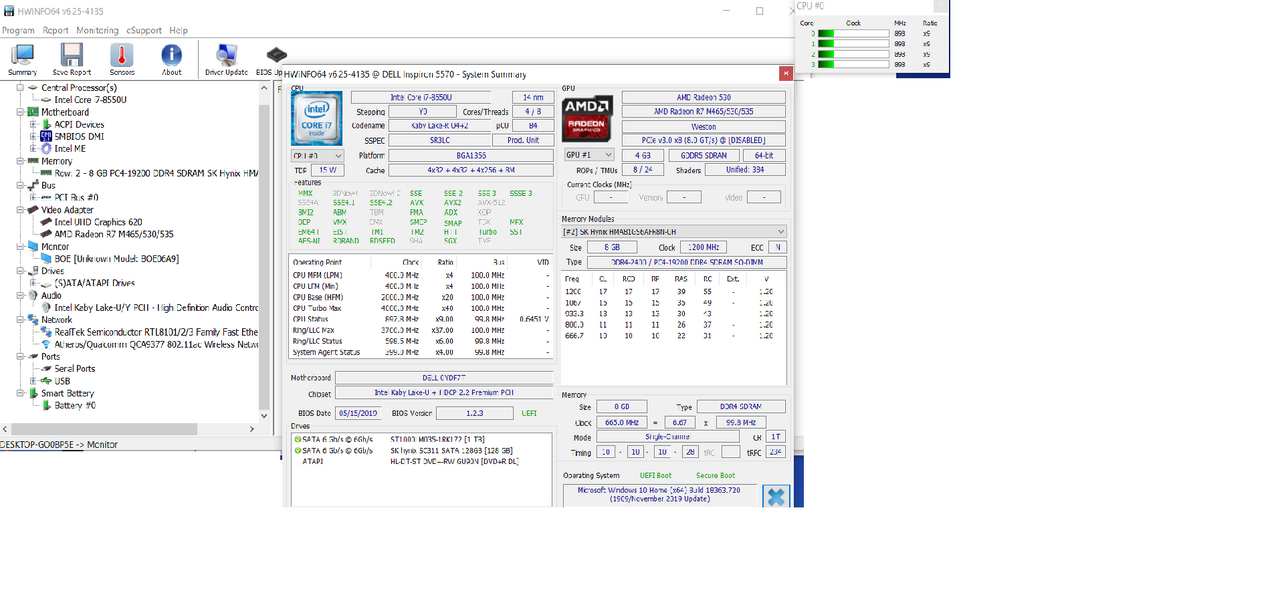Open Sensors thermometer icon
Screen dimensions: 1280x593
pos(121,59)
